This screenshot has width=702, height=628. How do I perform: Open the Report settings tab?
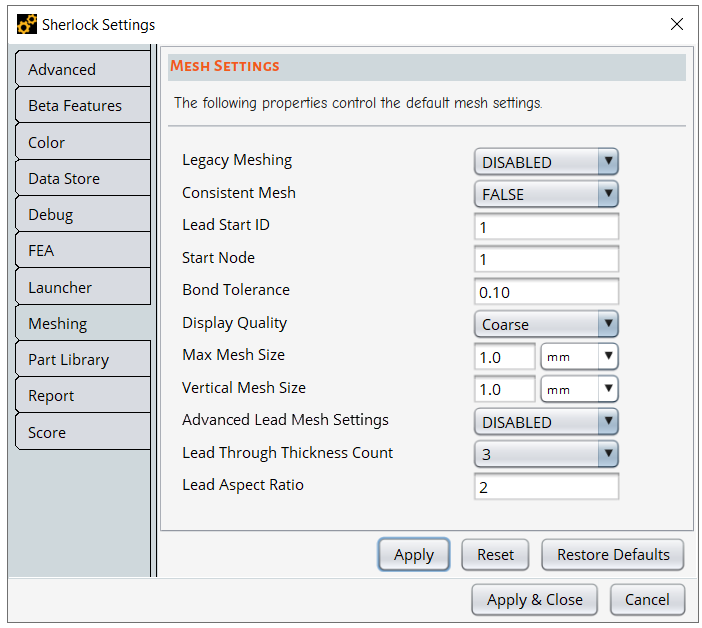pyautogui.click(x=83, y=396)
